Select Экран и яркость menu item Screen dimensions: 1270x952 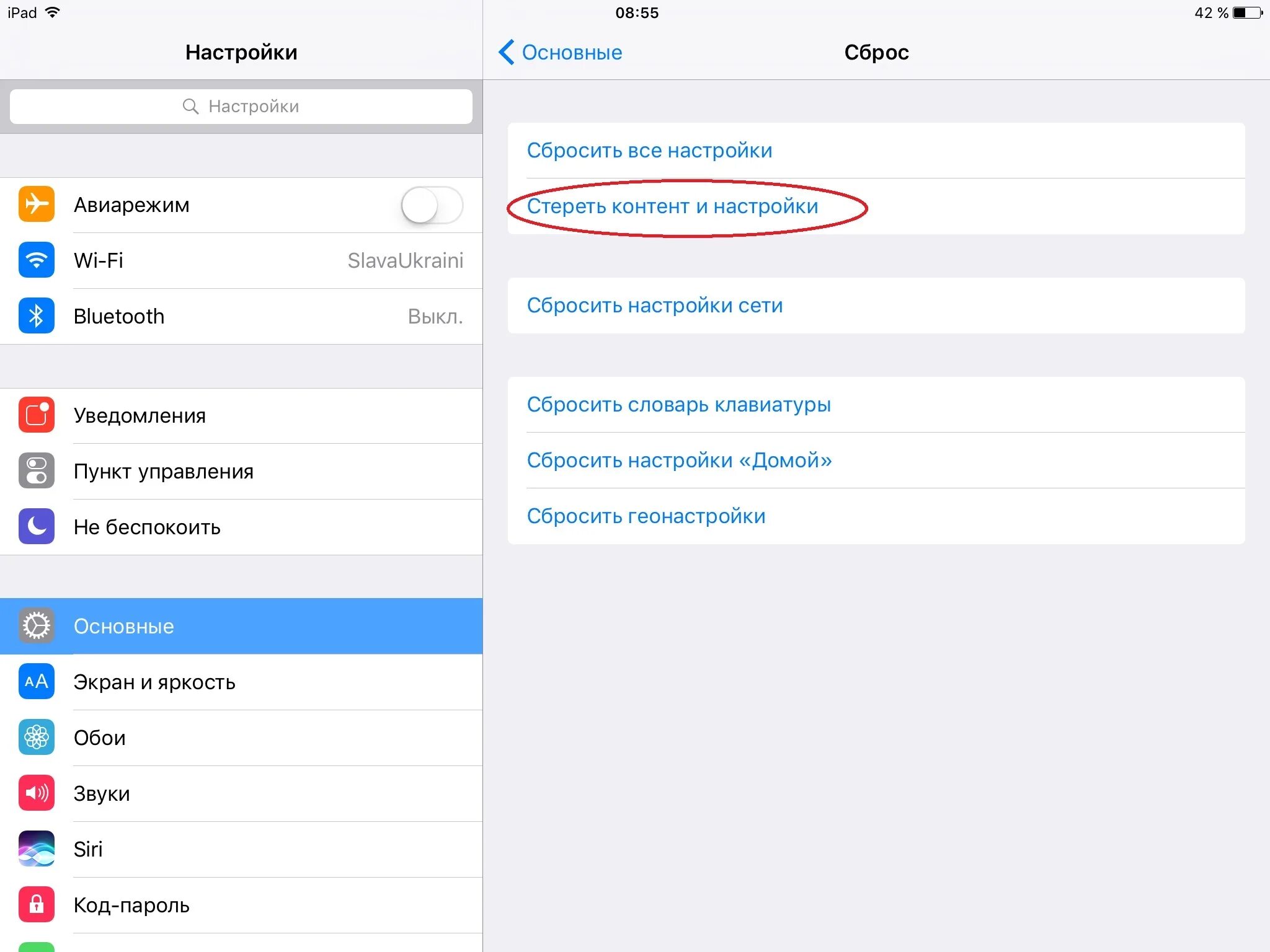[241, 682]
